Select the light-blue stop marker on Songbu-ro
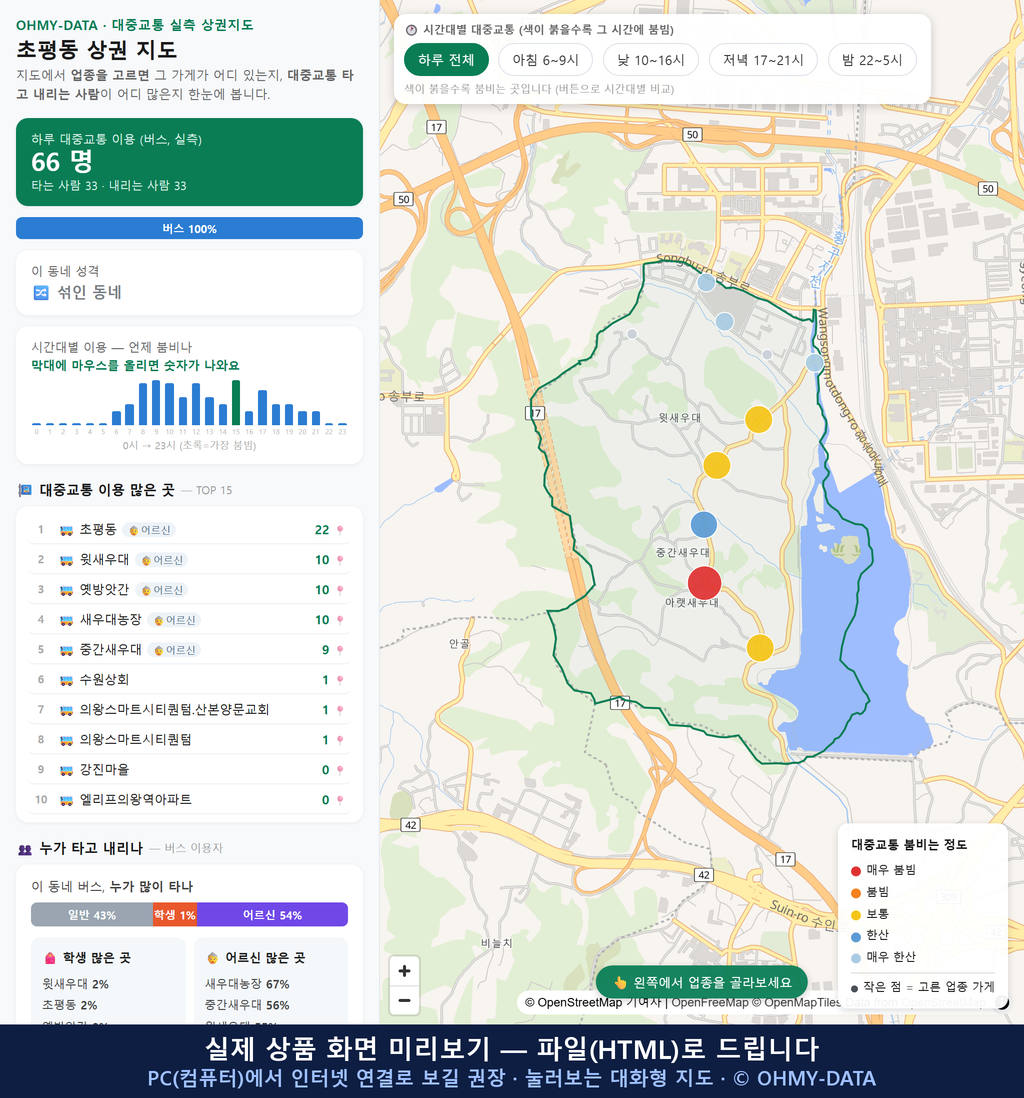The height and width of the screenshot is (1098, 1024). click(706, 283)
